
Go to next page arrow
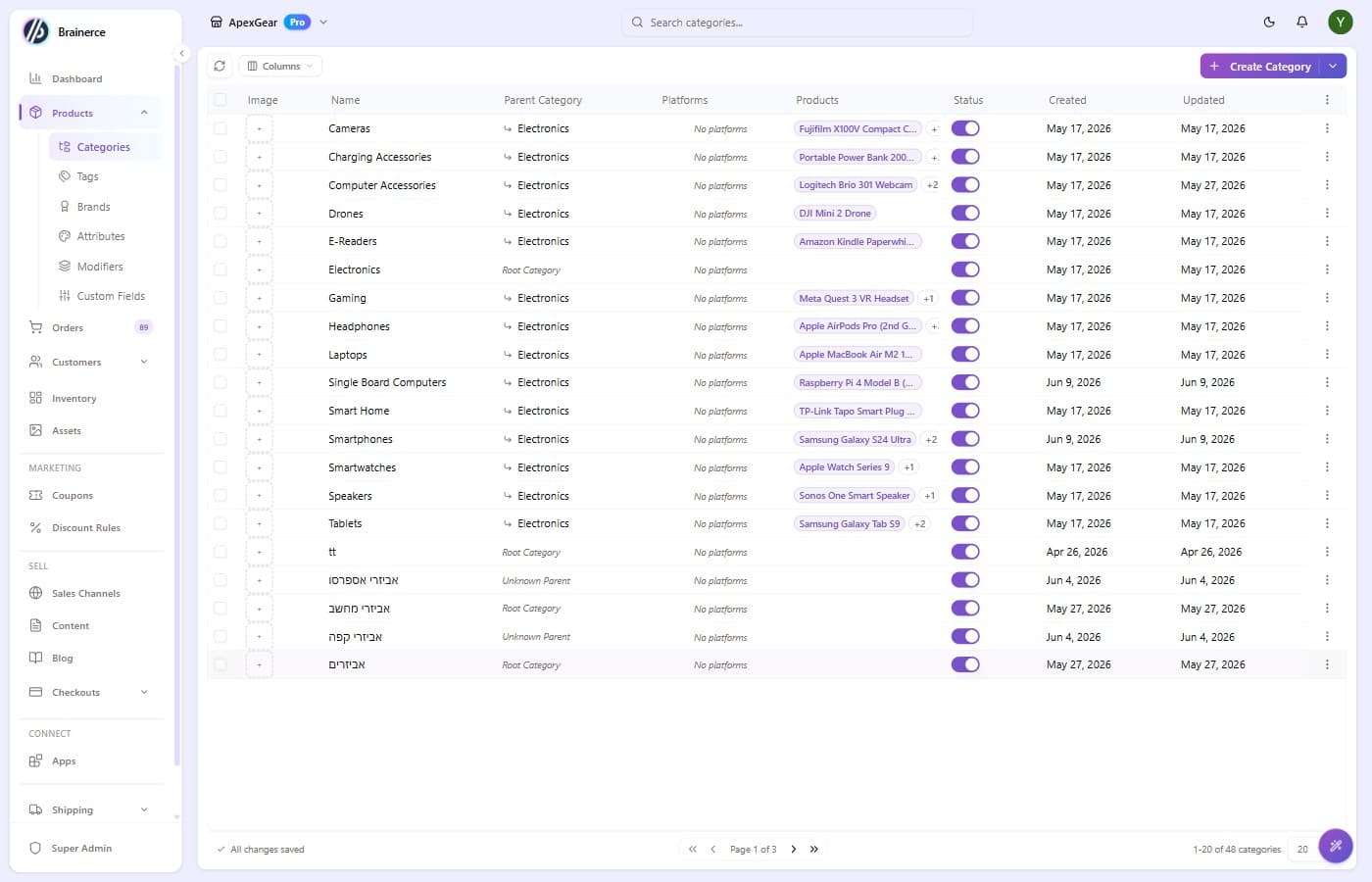[794, 849]
